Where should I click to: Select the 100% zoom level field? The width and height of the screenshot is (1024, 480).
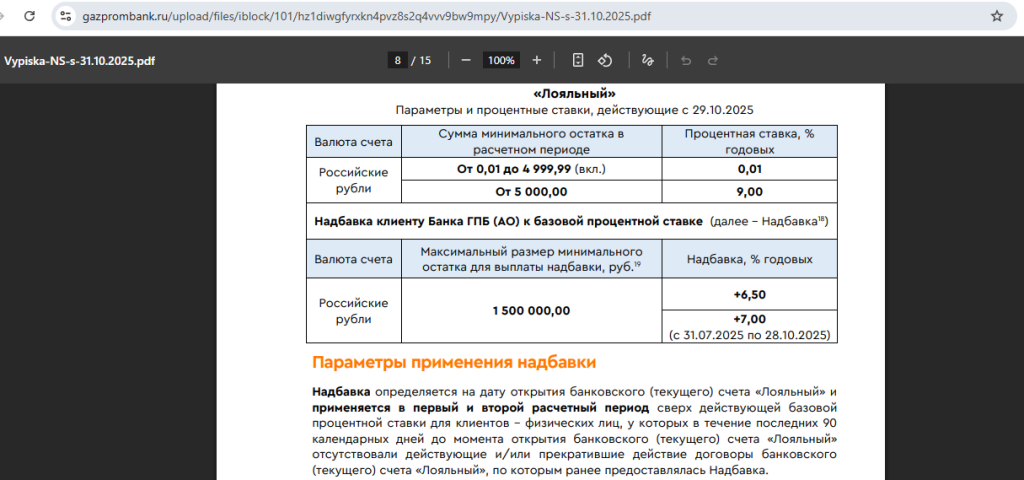501,60
